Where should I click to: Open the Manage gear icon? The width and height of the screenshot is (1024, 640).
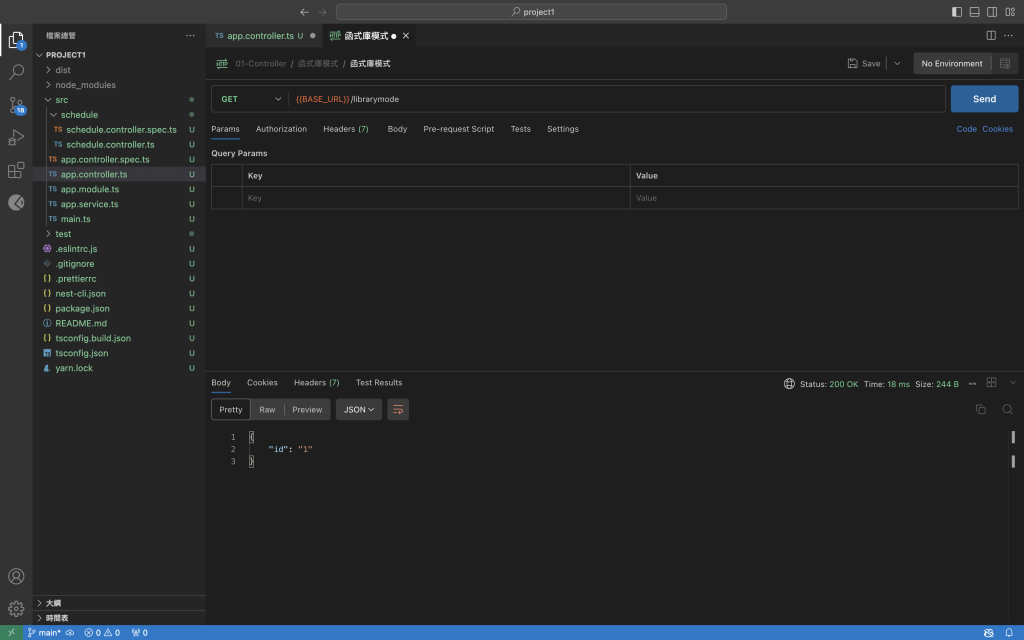coord(16,609)
